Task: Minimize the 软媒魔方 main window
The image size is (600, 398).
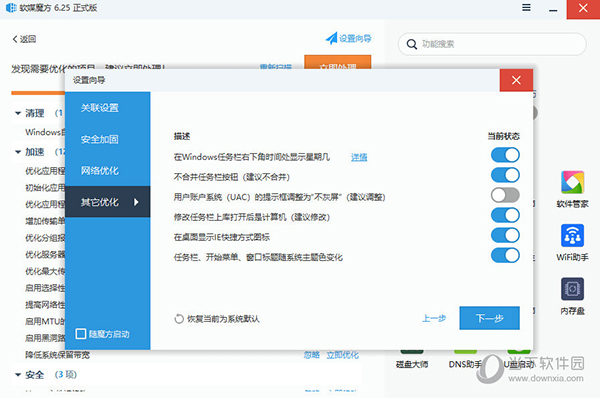Action: click(553, 9)
